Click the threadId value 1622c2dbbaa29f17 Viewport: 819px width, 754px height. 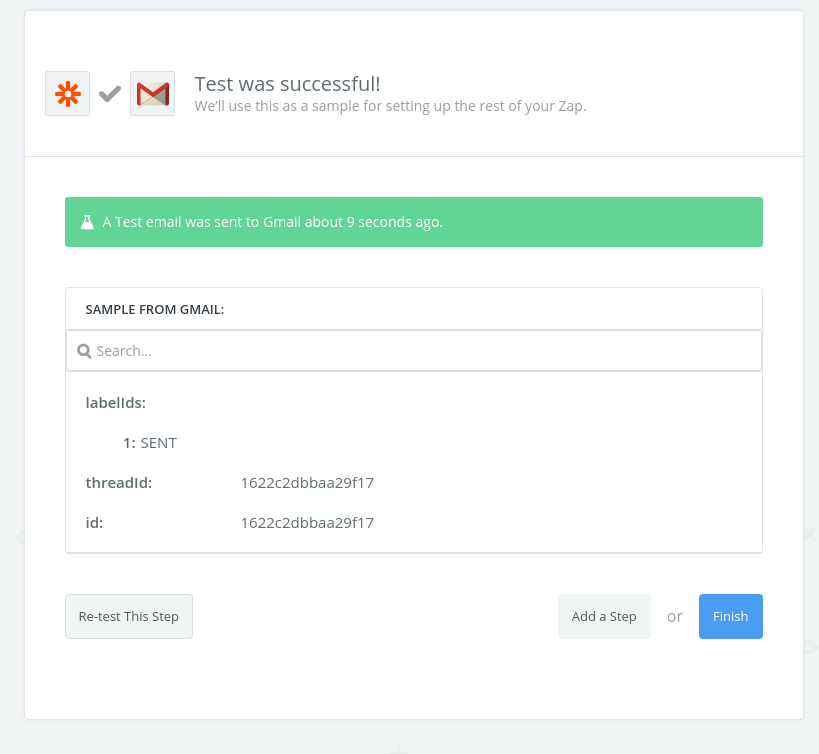click(x=307, y=483)
